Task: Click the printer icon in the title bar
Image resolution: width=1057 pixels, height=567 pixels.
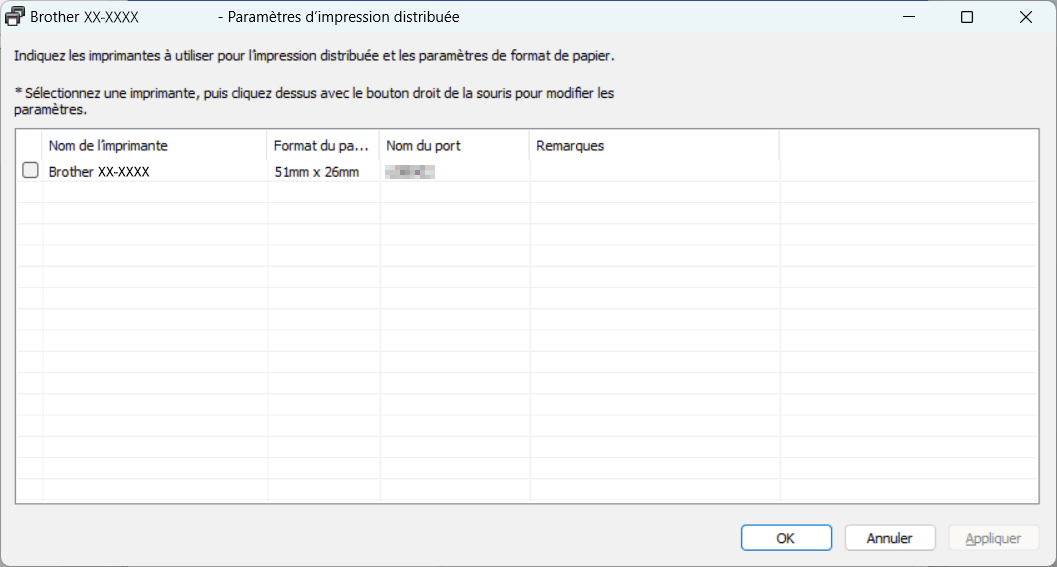Action: click(16, 17)
